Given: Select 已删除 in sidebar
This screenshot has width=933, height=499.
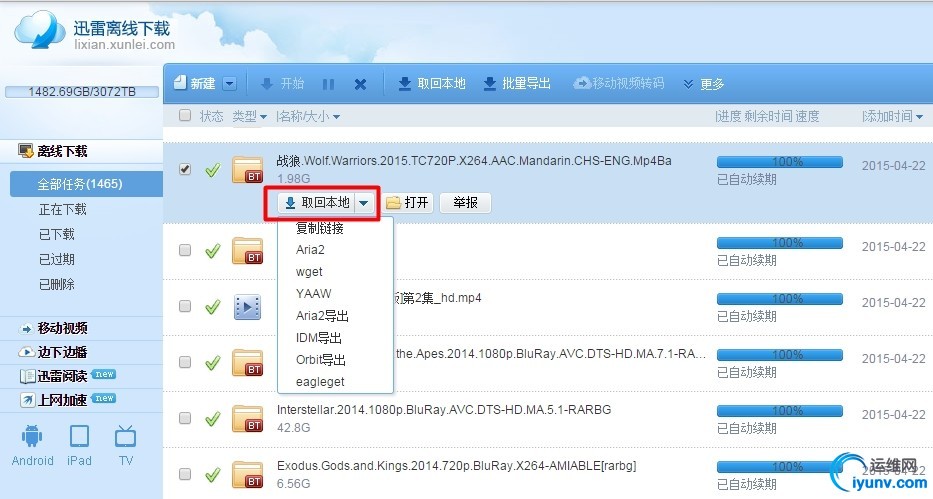Looking at the screenshot, I should (x=57, y=284).
